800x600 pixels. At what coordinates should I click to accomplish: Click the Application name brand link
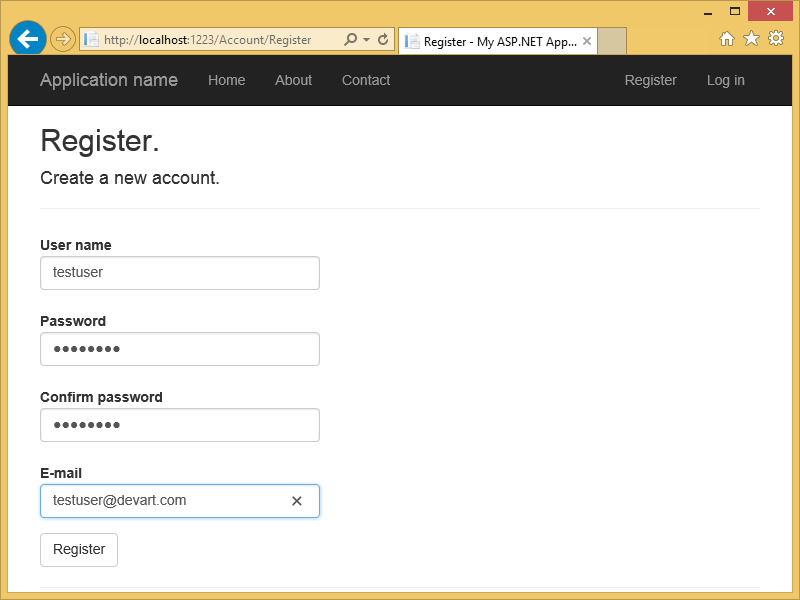[x=109, y=80]
